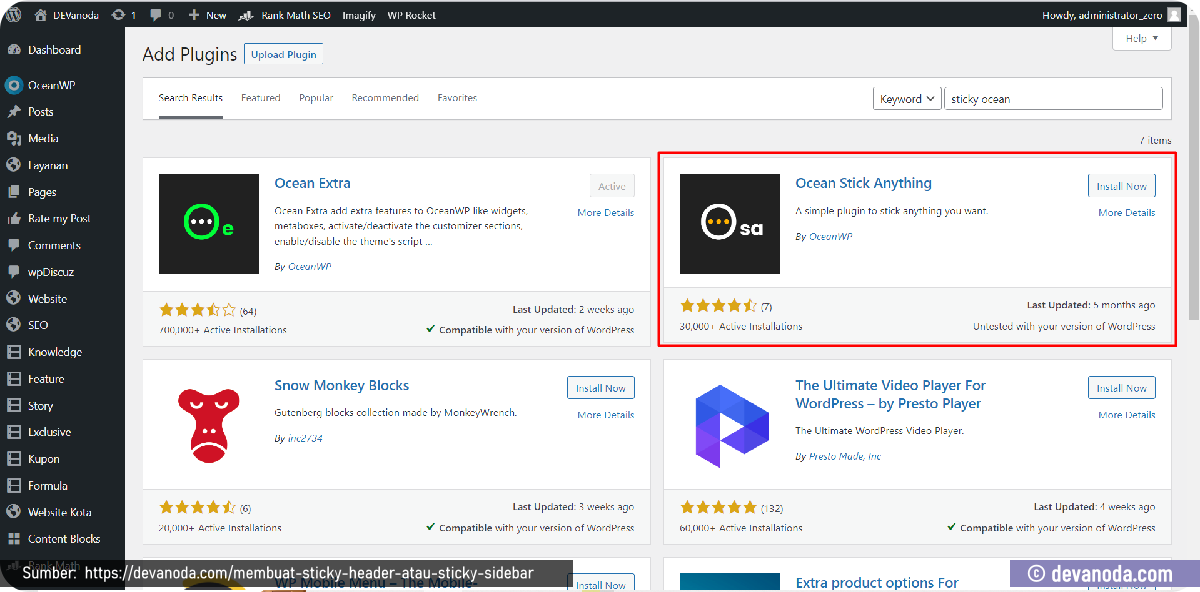Open the Ocean Extra plugin thumbnail

click(209, 224)
